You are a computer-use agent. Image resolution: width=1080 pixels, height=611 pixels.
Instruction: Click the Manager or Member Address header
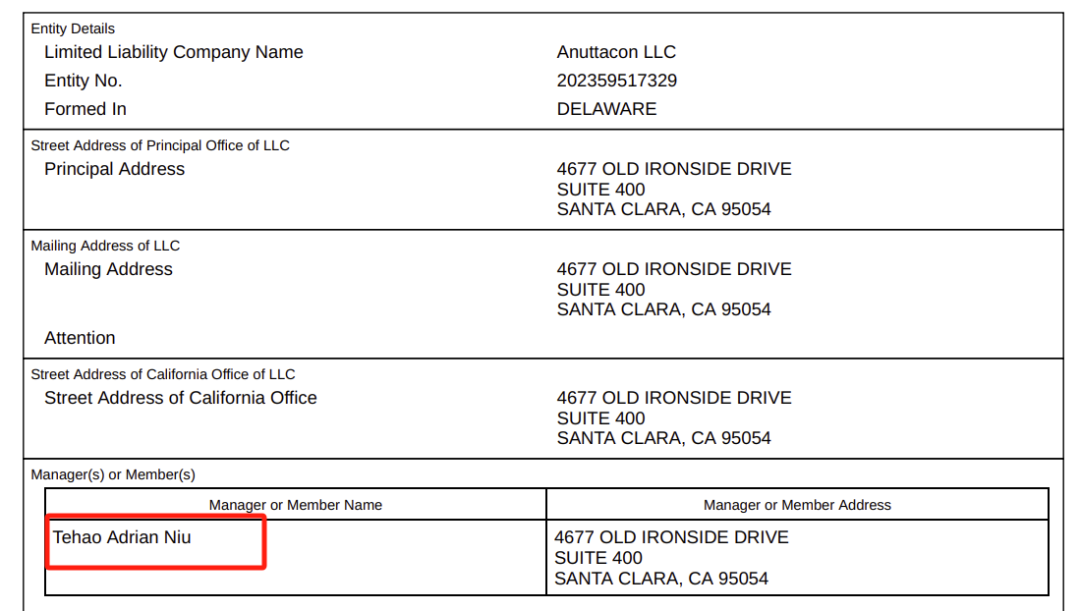point(797,505)
